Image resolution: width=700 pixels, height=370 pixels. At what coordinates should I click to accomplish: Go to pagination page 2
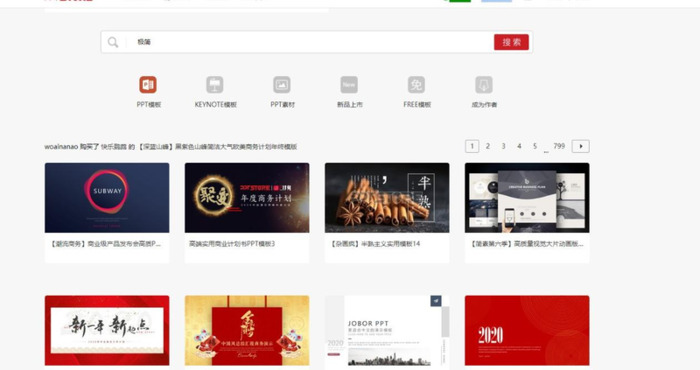pyautogui.click(x=488, y=146)
